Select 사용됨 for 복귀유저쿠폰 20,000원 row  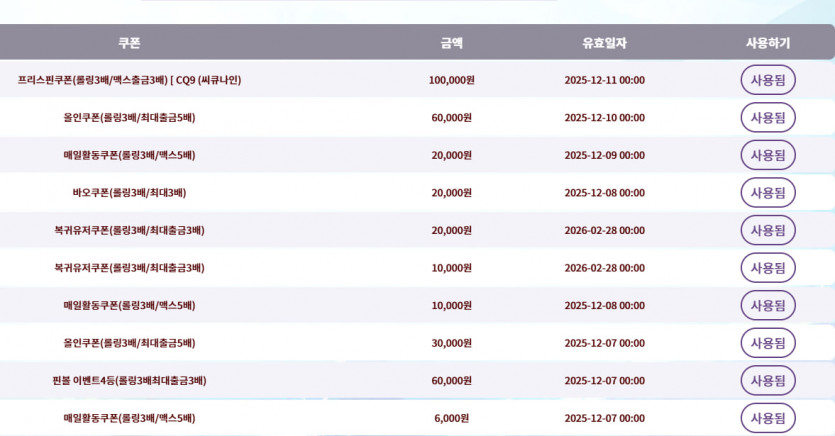click(x=767, y=230)
